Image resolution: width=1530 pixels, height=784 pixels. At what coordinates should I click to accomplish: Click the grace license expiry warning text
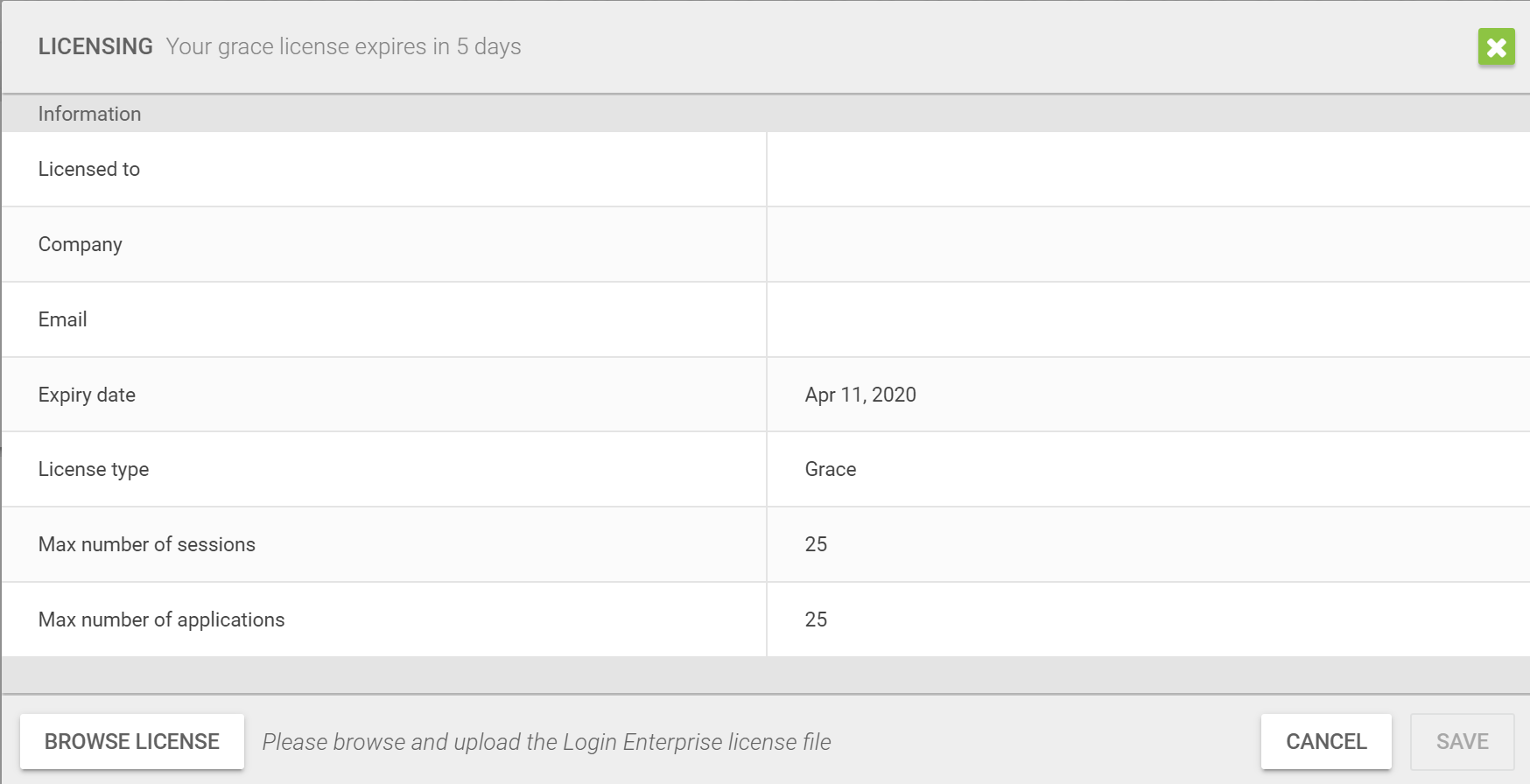342,46
